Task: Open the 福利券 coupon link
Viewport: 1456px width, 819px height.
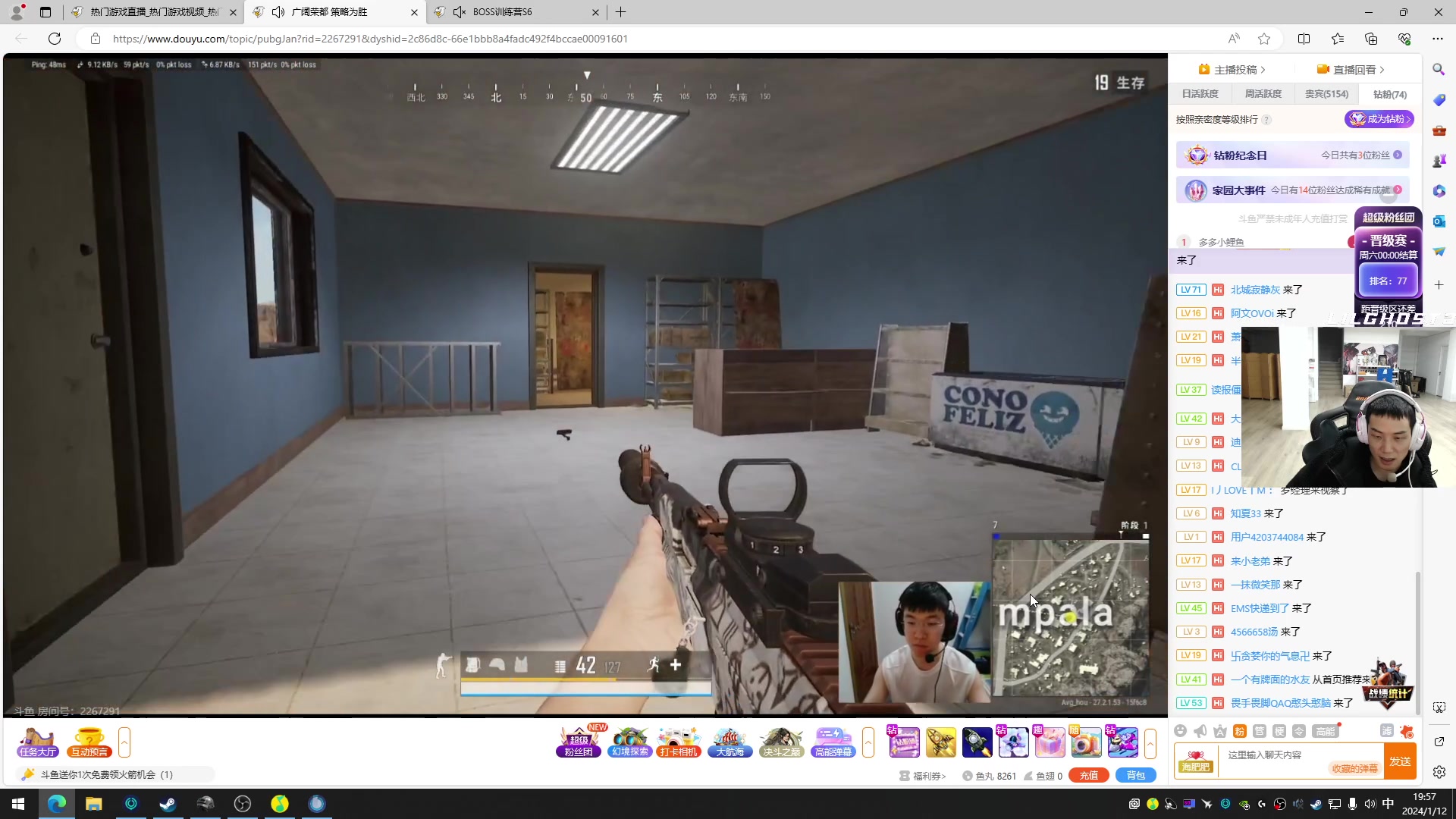Action: [923, 776]
